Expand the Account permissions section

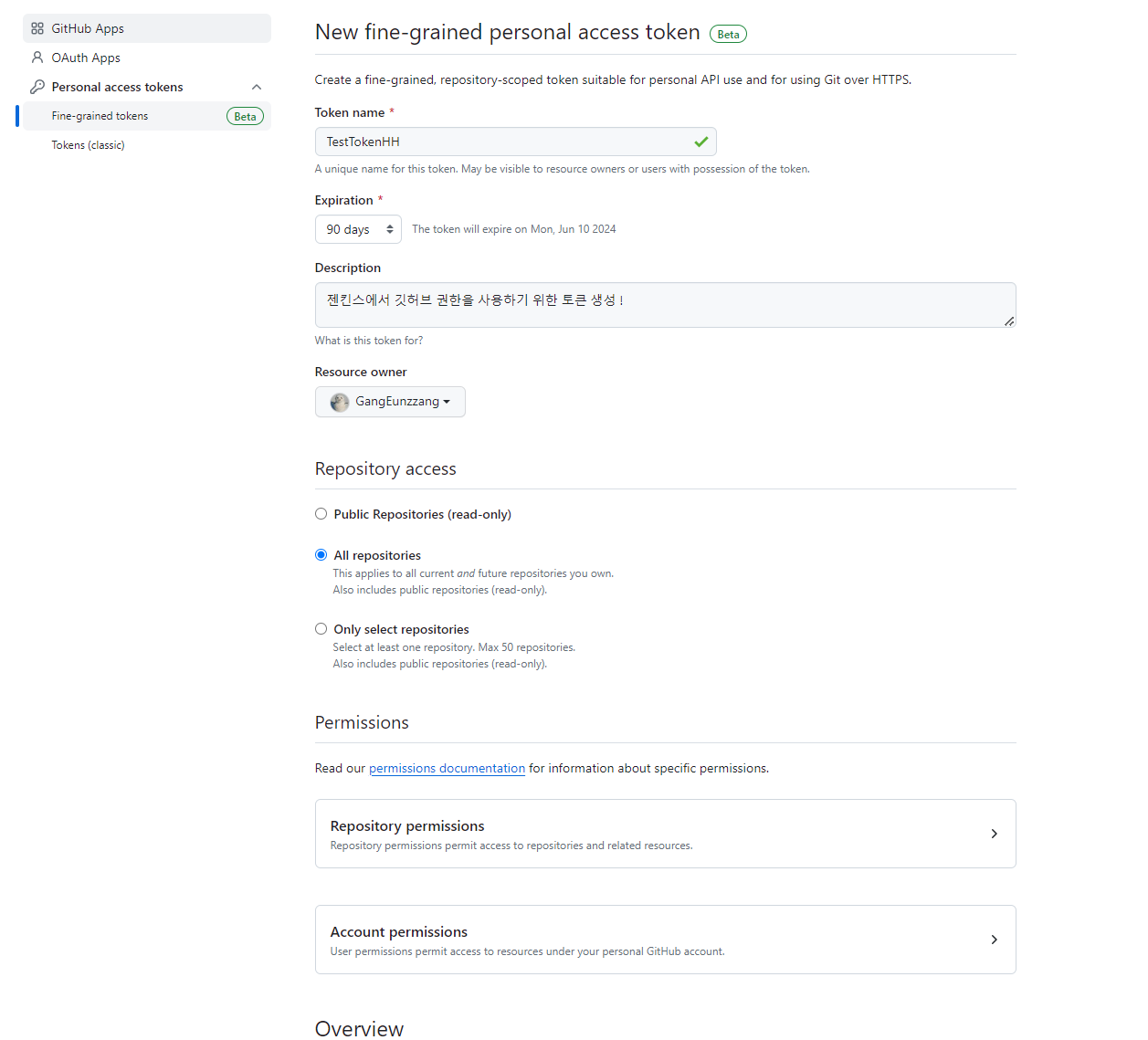(x=665, y=940)
